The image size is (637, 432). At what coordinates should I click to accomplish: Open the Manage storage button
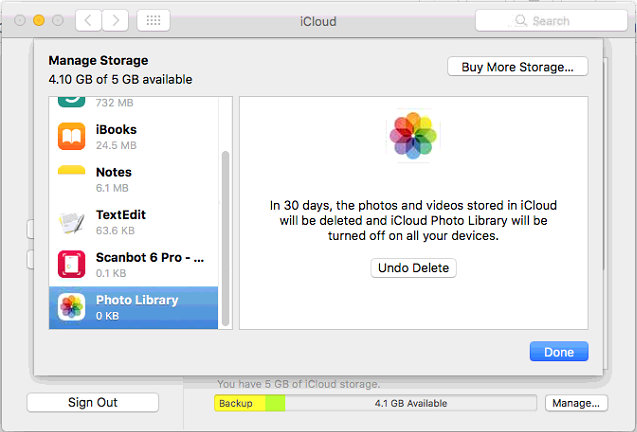pos(576,403)
